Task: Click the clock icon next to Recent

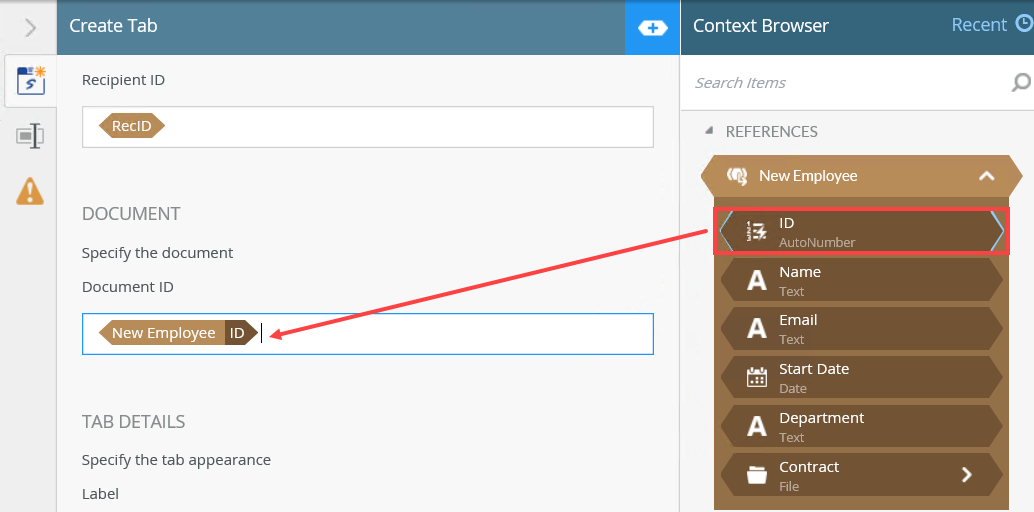Action: pyautogui.click(x=1023, y=25)
